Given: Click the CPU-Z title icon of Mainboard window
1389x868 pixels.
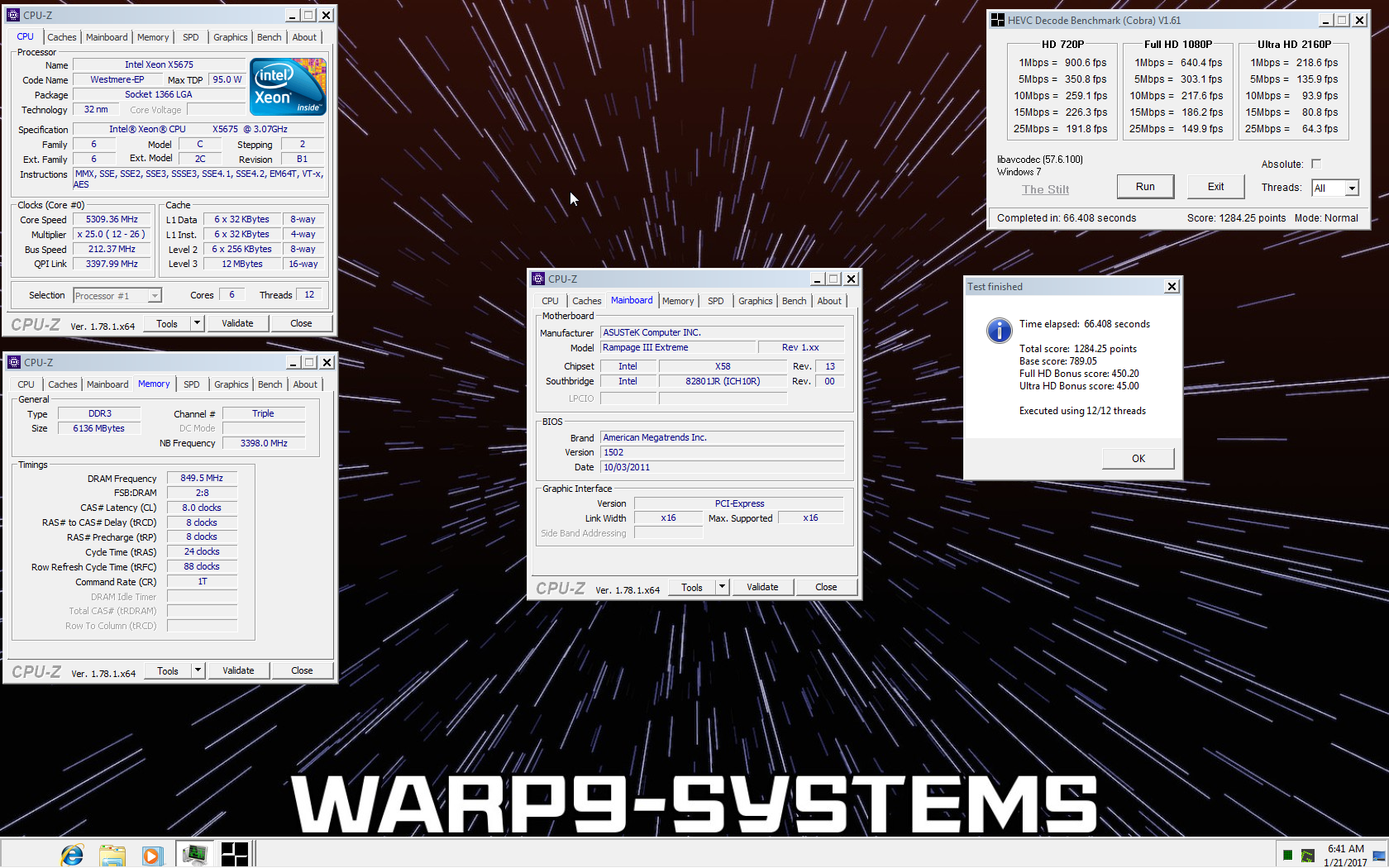Looking at the screenshot, I should (x=538, y=279).
